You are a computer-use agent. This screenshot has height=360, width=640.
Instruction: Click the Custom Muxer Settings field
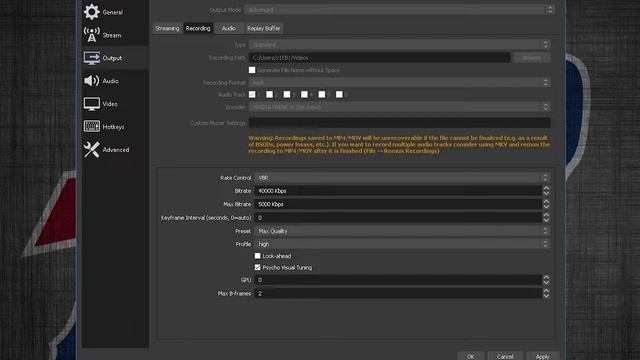[x=400, y=123]
